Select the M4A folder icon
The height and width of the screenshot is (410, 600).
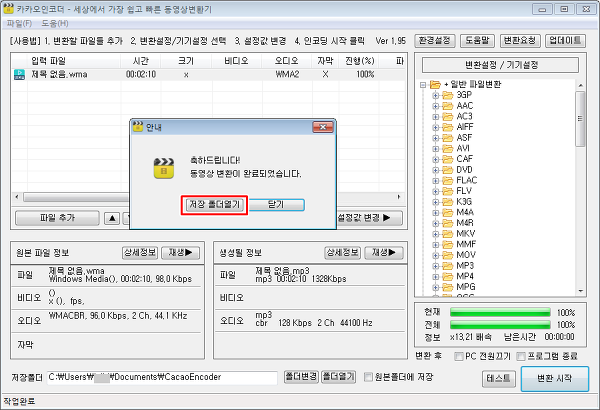[447, 213]
